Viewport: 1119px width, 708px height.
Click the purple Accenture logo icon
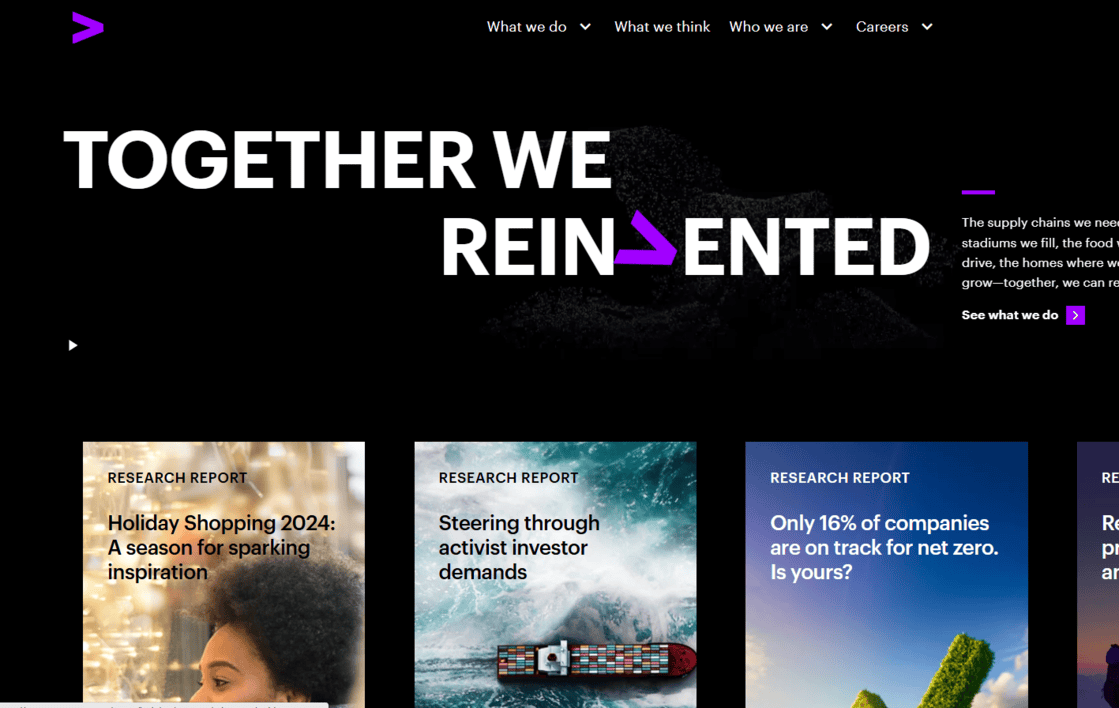(88, 28)
